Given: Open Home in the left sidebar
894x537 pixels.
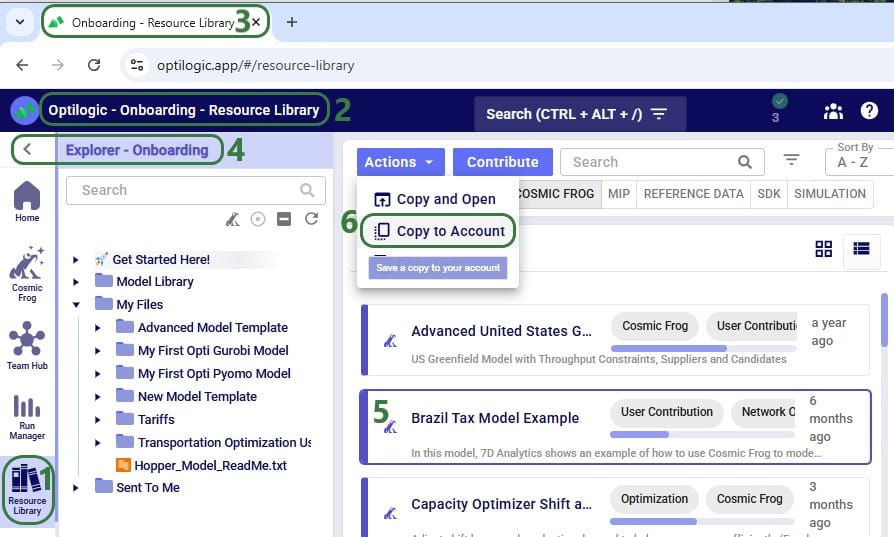Looking at the screenshot, I should [x=27, y=202].
